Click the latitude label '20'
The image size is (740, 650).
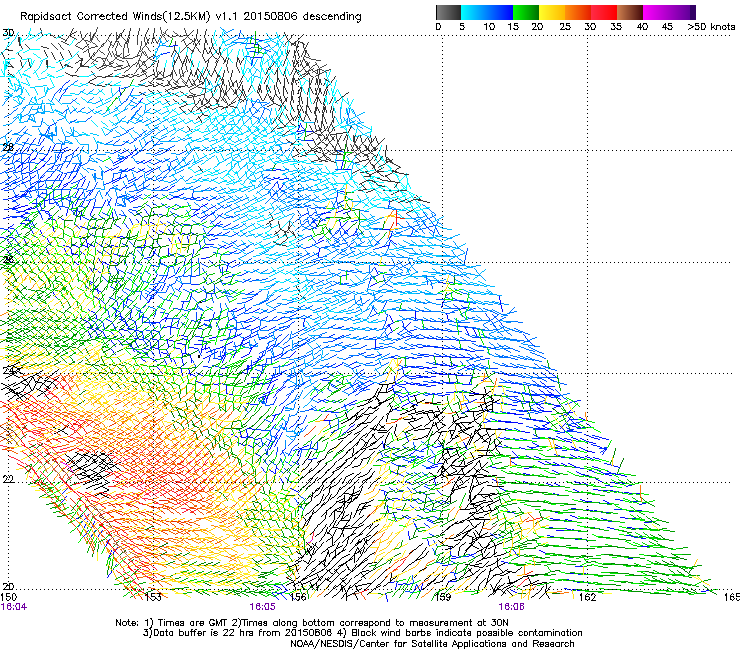pyautogui.click(x=8, y=587)
